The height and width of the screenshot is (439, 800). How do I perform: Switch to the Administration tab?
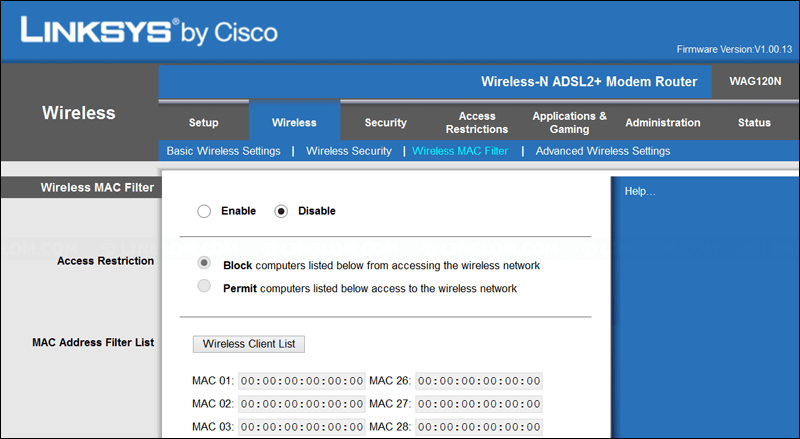(x=663, y=123)
